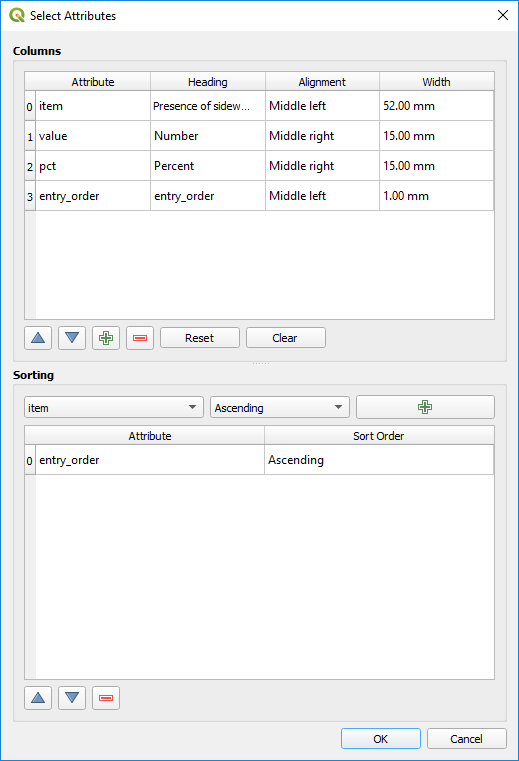Select entry_order Ascending sort order cell
519x761 pixels.
[x=379, y=460]
